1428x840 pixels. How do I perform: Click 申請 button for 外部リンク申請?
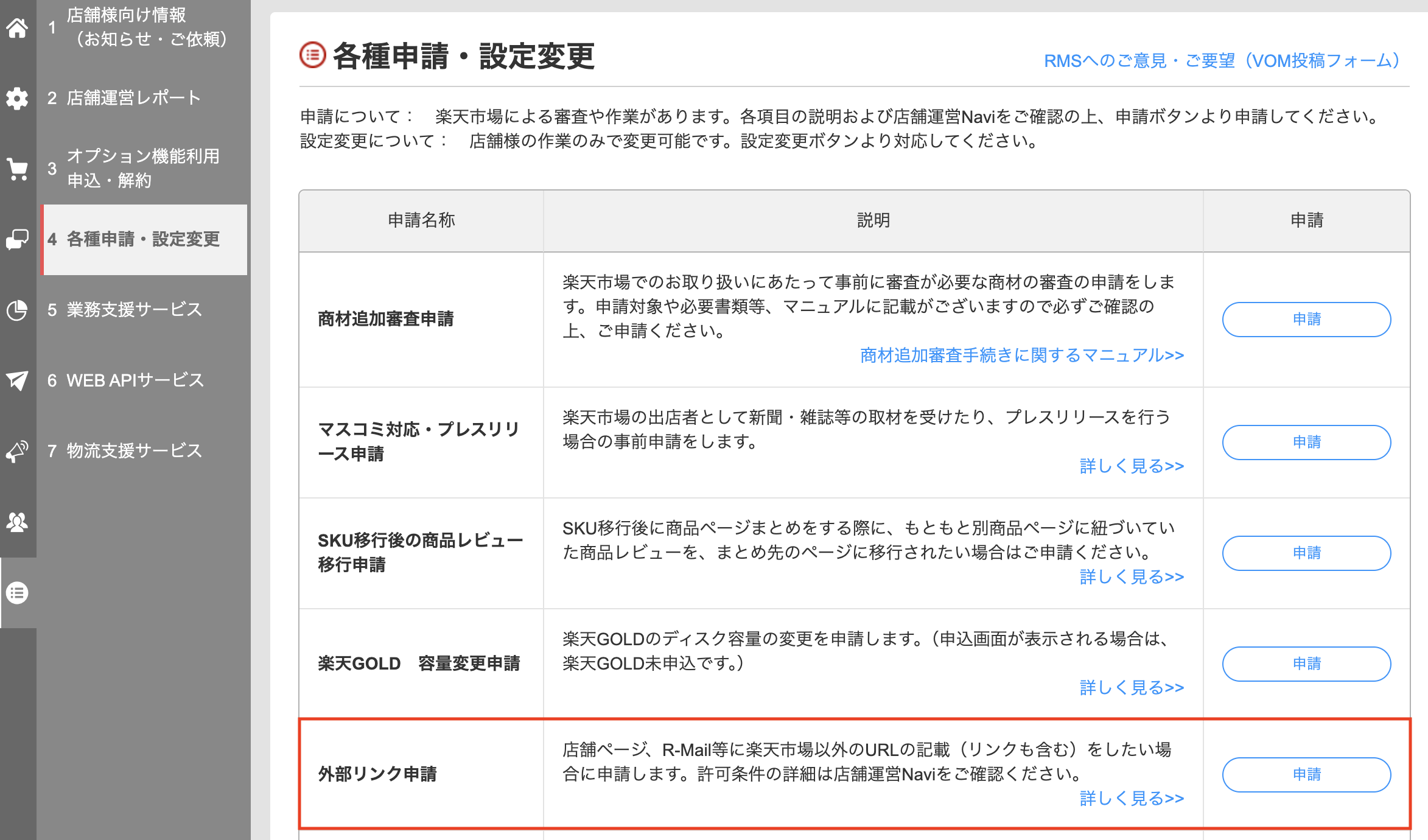1306,775
